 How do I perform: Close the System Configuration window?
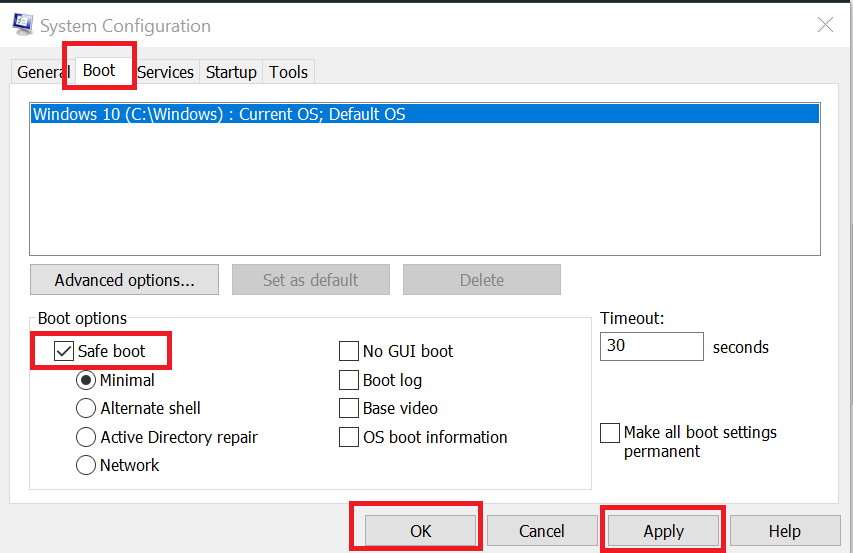tap(825, 26)
